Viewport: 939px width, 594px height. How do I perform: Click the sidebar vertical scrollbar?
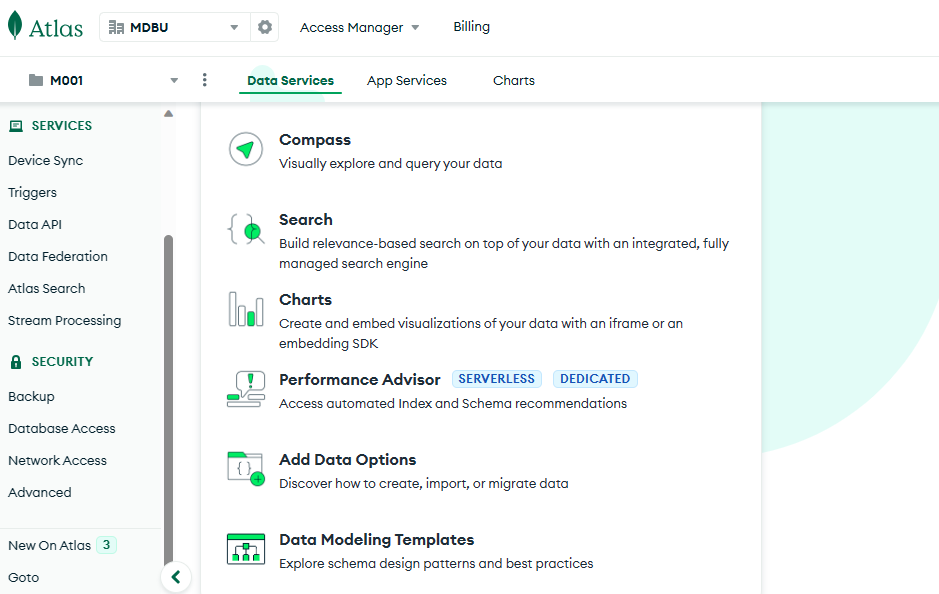168,400
